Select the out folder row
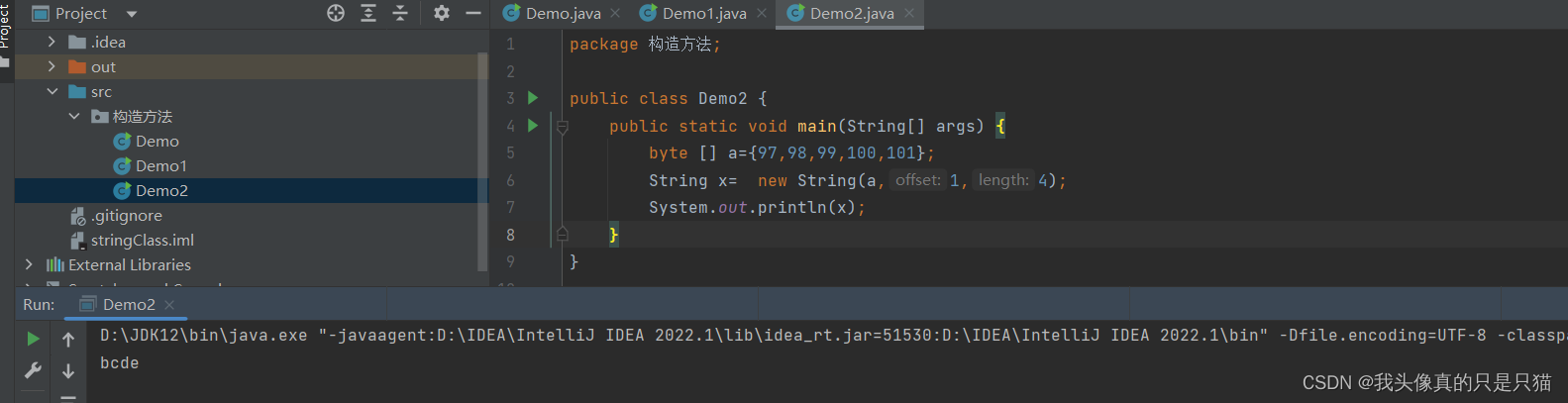 [246, 66]
